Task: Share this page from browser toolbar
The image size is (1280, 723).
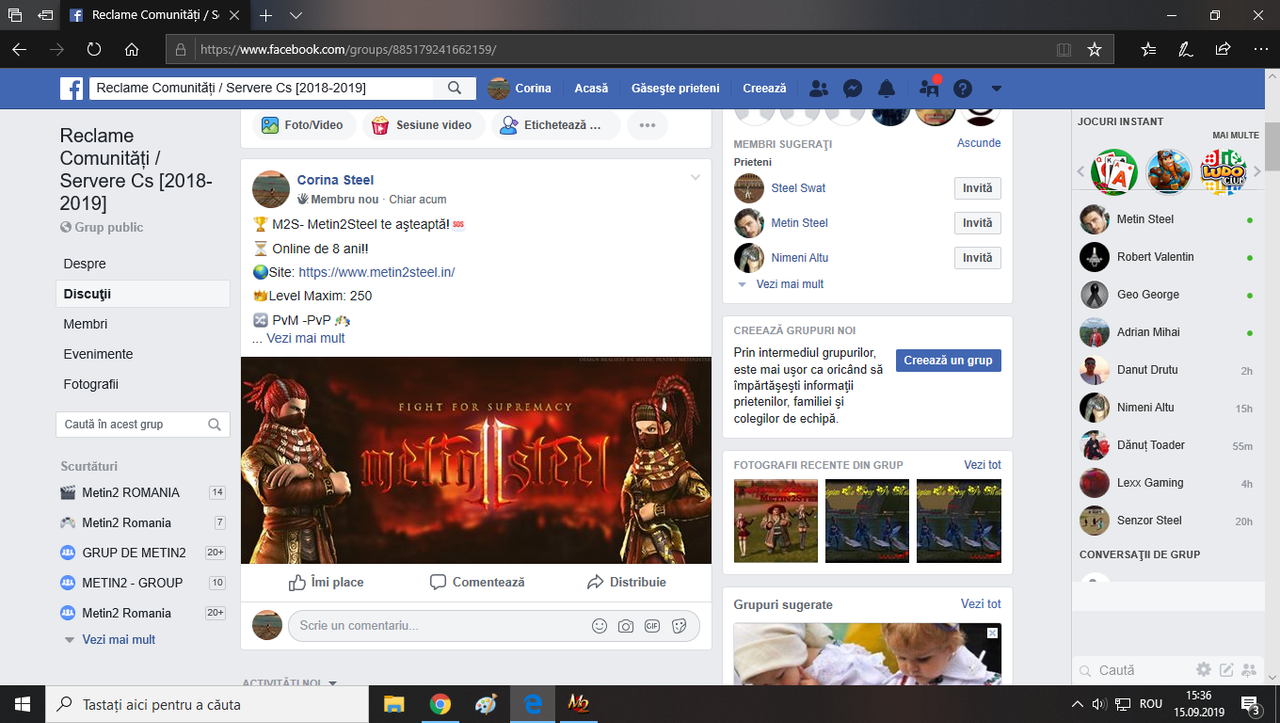Action: pos(1222,49)
